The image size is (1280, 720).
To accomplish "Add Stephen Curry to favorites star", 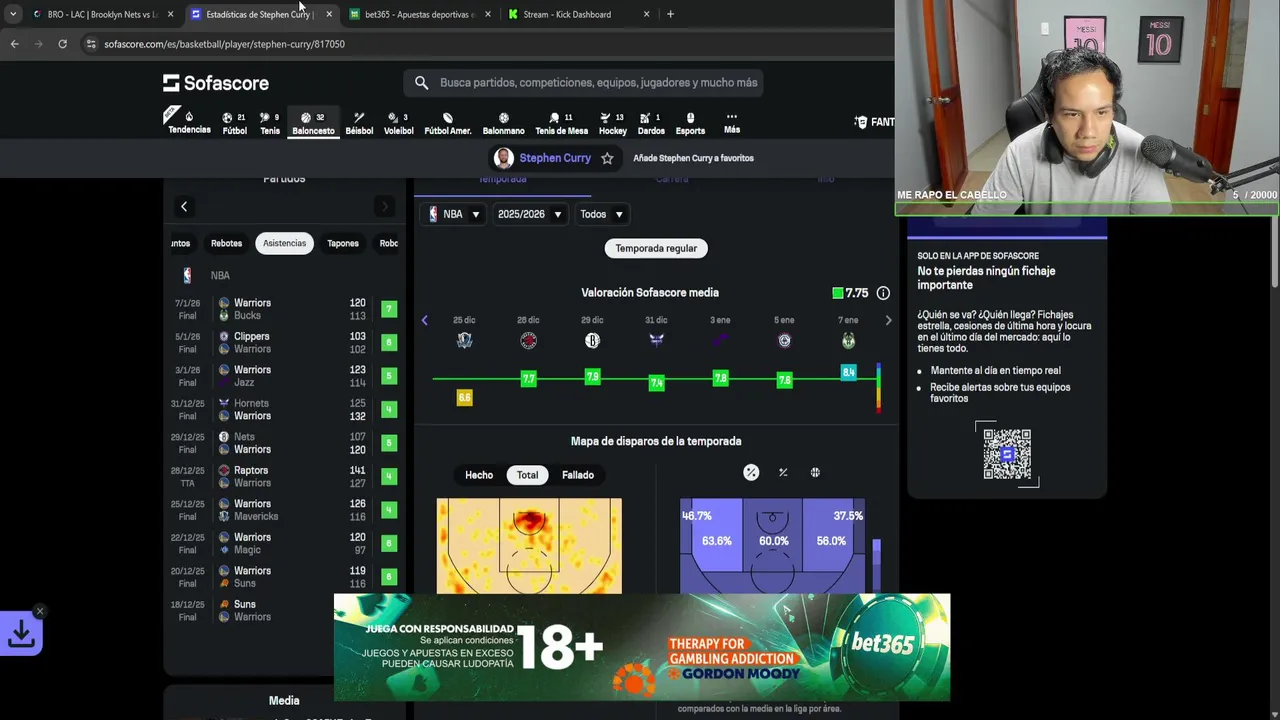I will 607,158.
